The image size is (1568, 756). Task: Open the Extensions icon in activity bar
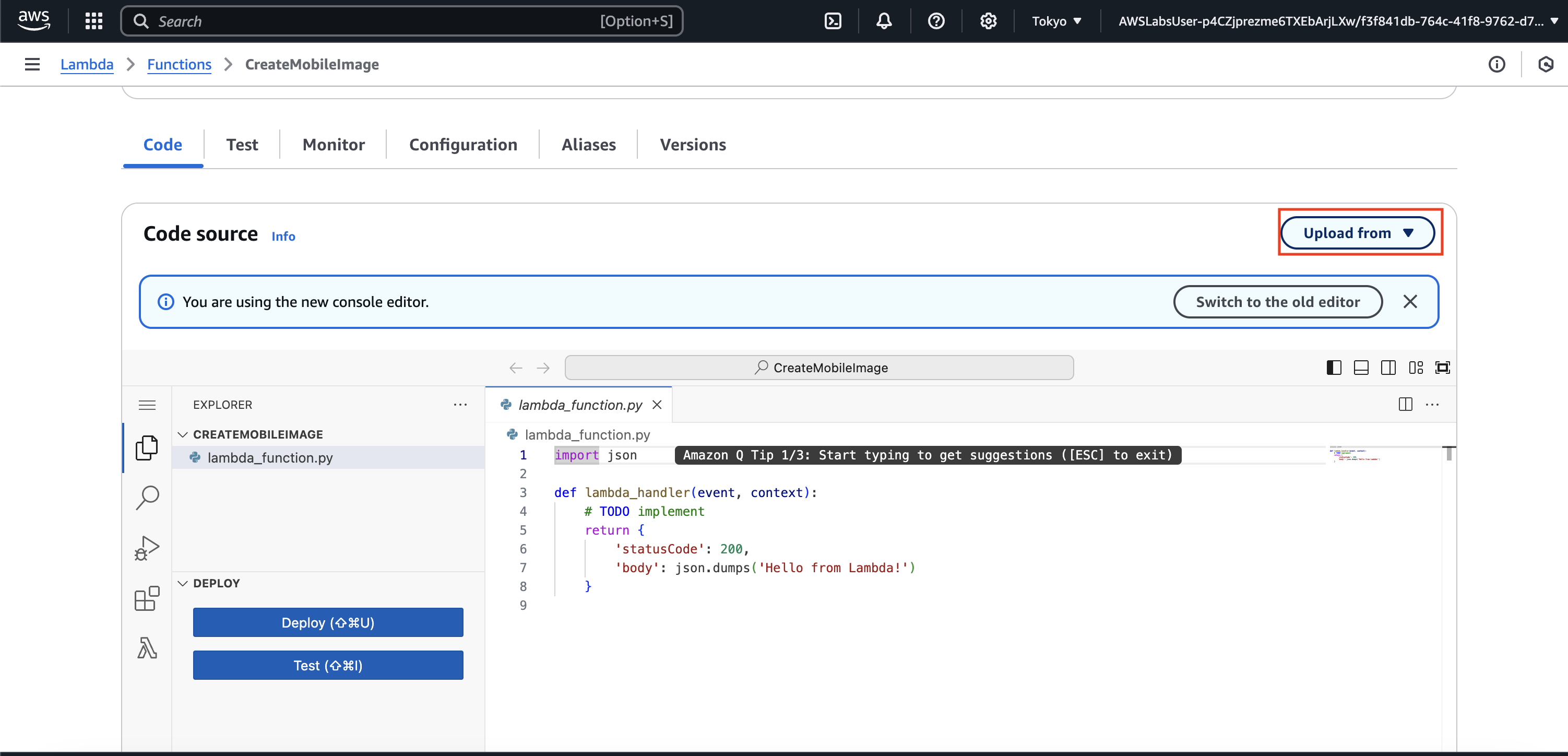(147, 598)
